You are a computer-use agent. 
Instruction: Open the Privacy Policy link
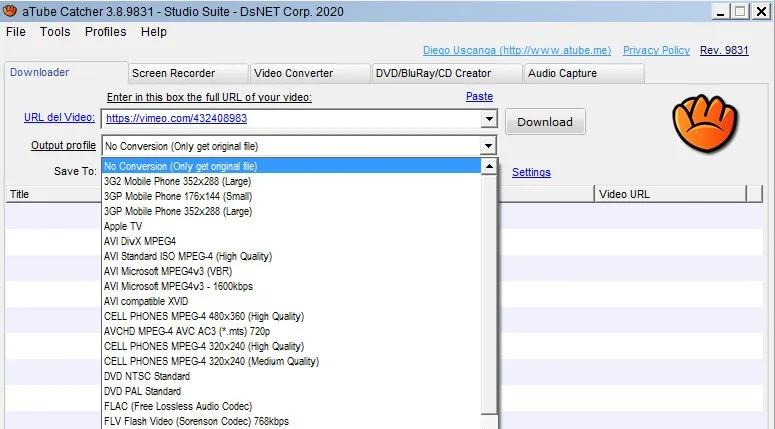tap(656, 50)
